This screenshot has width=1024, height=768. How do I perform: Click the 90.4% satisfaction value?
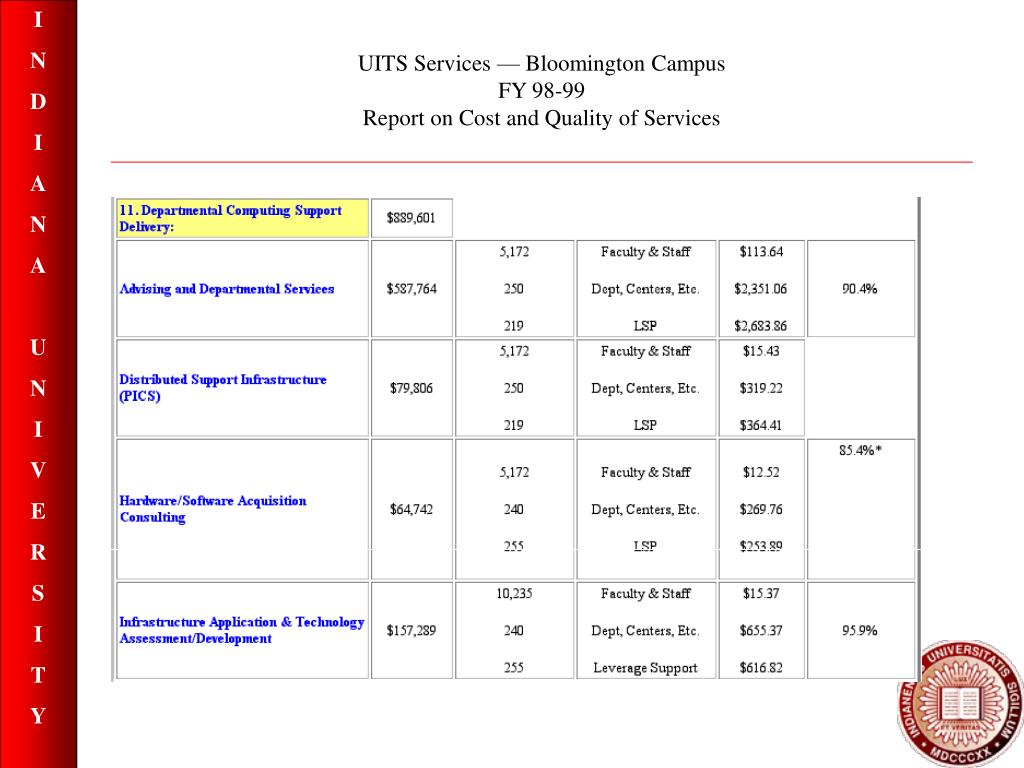pyautogui.click(x=859, y=289)
